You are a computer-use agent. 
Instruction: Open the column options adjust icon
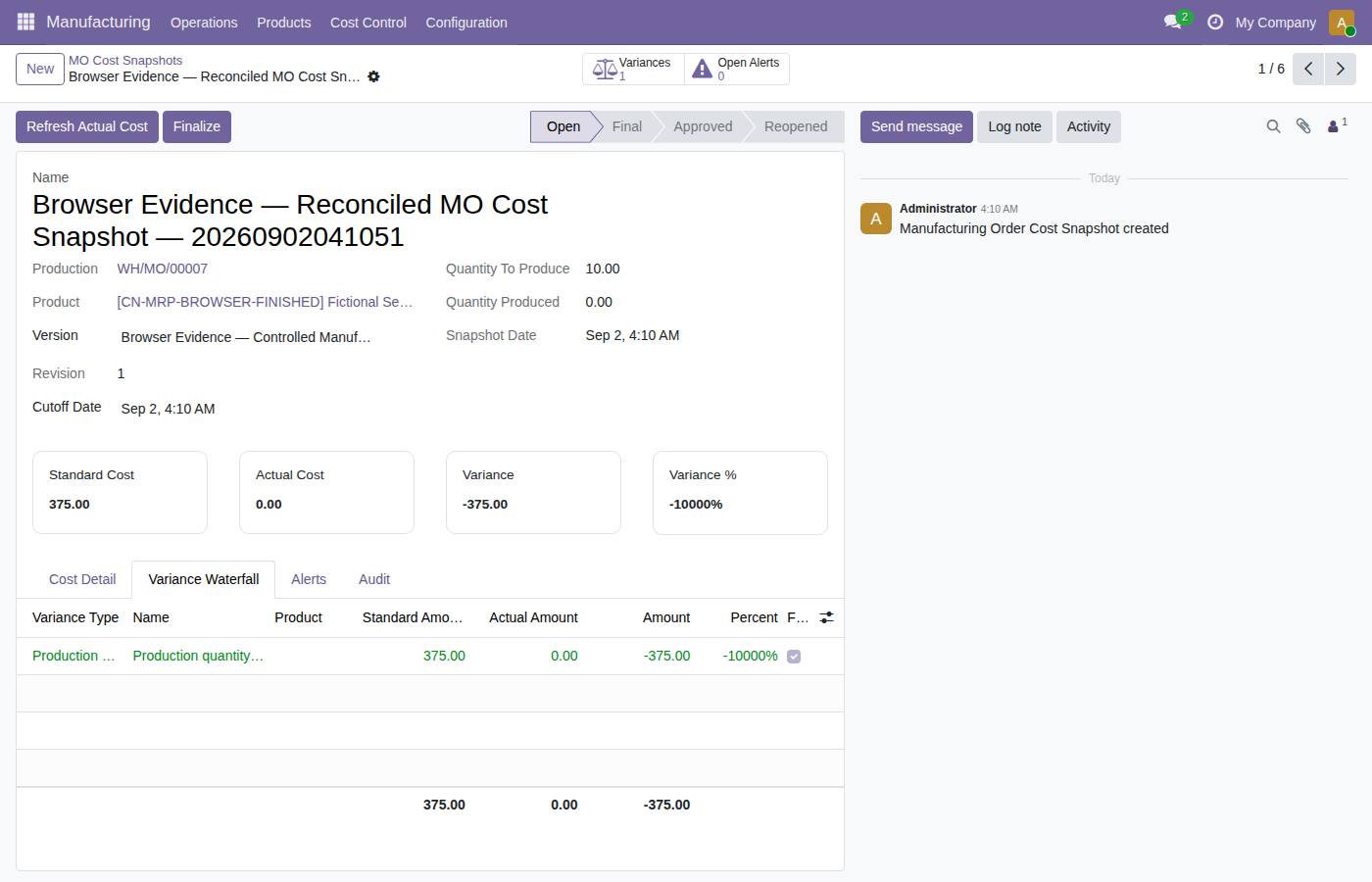coord(827,617)
